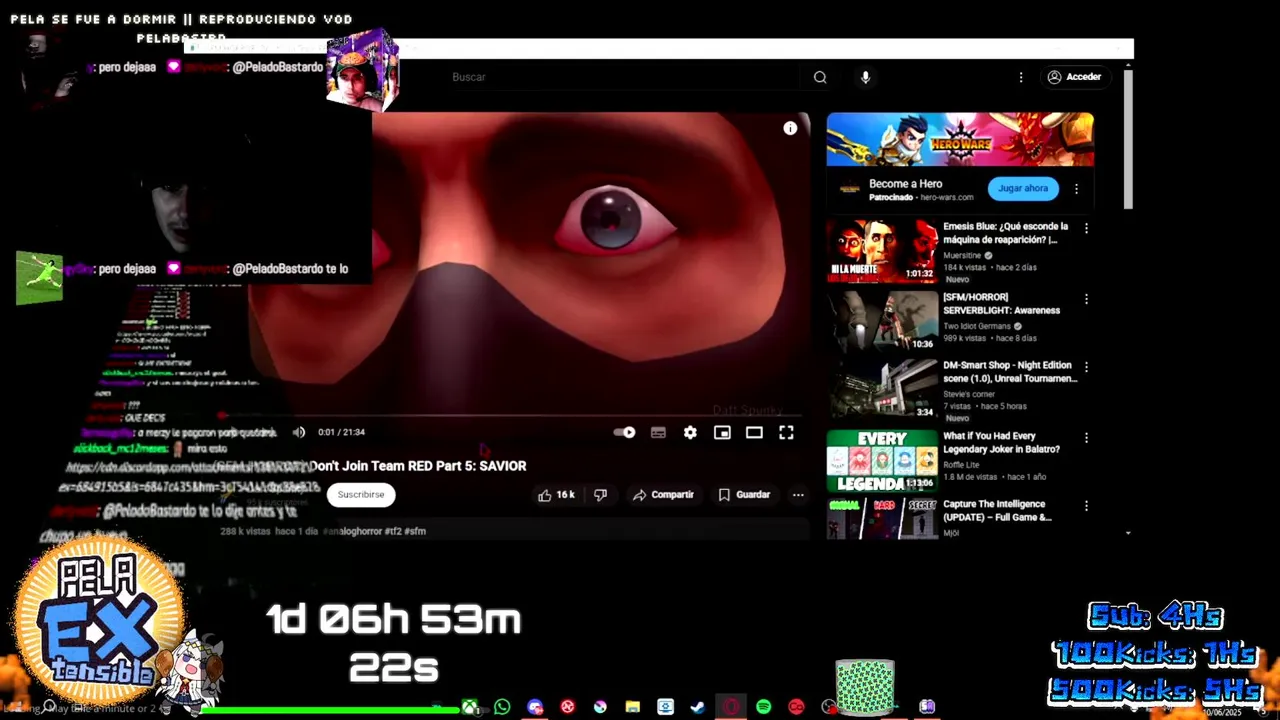
Task: Open Capture The Intelligence video title
Action: (997, 511)
